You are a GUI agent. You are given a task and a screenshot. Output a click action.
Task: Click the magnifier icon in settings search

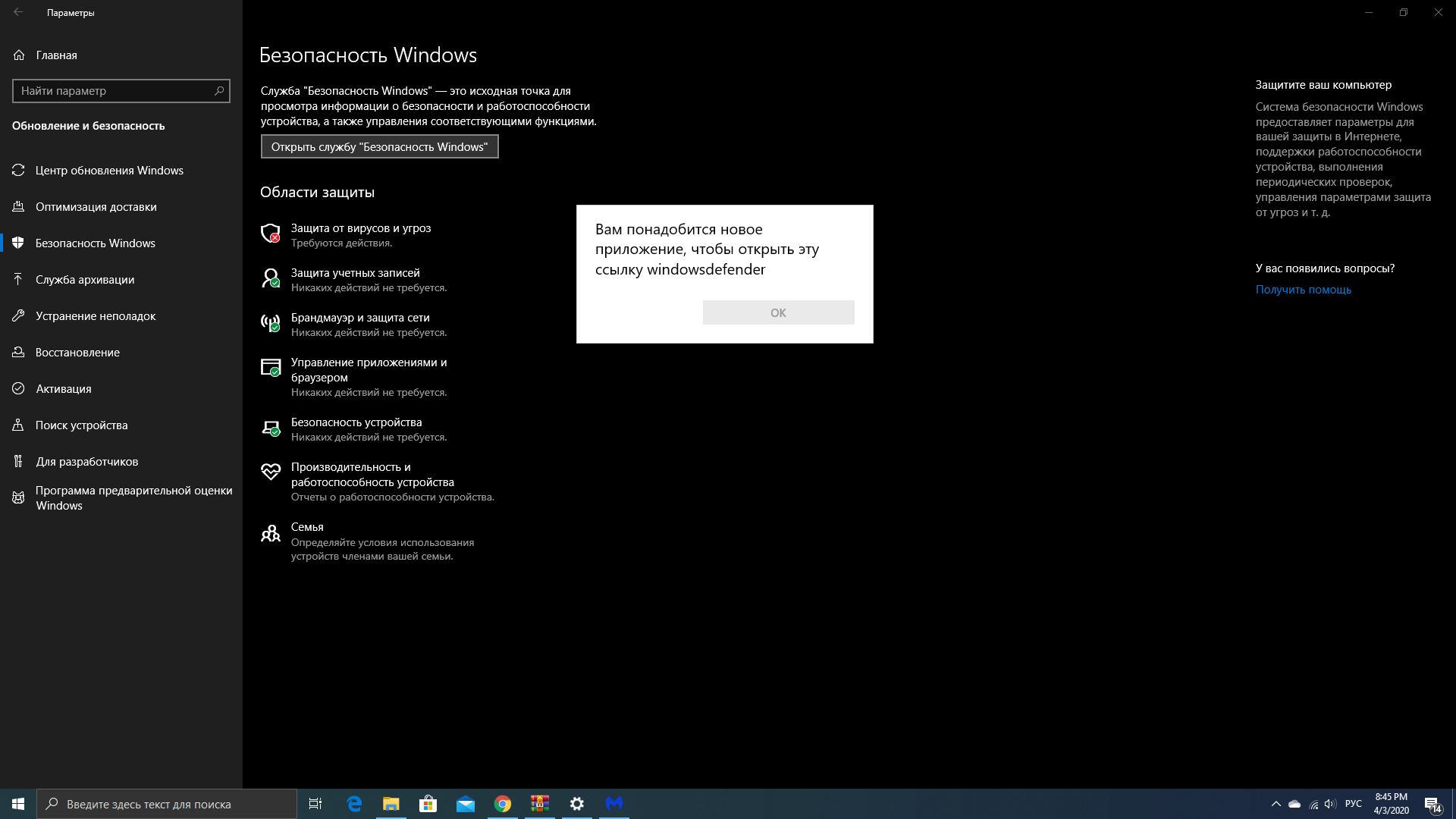pyautogui.click(x=219, y=91)
